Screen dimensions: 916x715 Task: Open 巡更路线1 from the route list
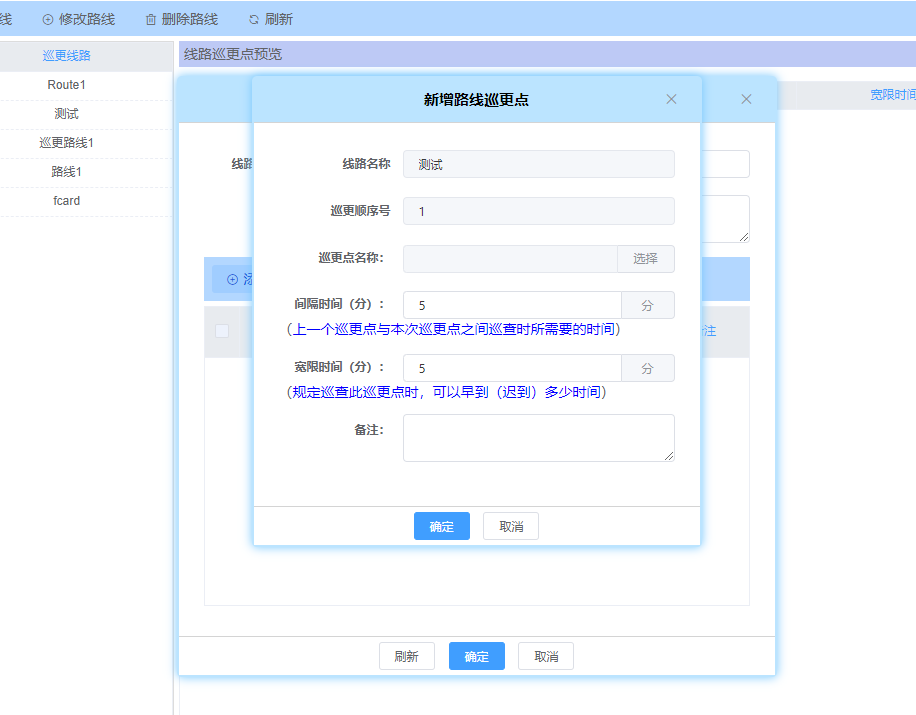point(67,143)
